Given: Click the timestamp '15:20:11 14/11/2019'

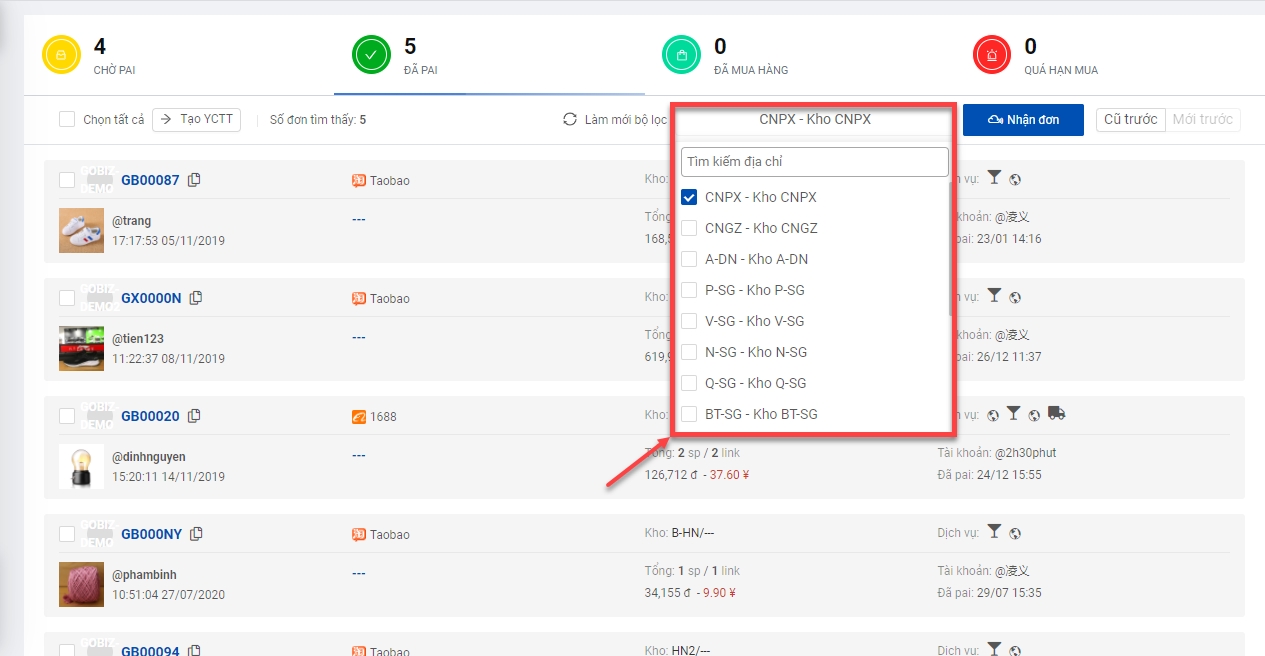Looking at the screenshot, I should pos(168,477).
